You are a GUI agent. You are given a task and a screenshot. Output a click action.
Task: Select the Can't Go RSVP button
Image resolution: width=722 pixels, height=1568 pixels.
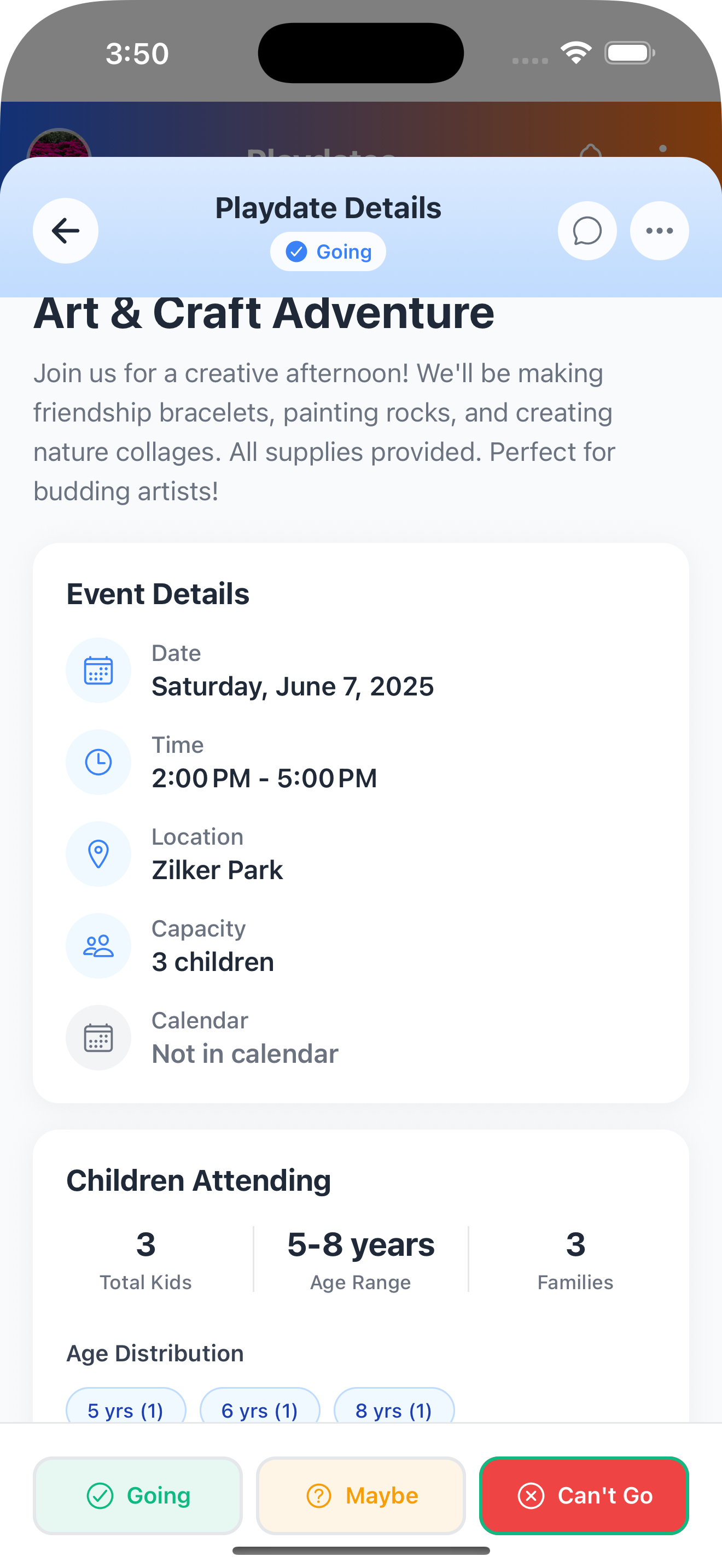[584, 1496]
